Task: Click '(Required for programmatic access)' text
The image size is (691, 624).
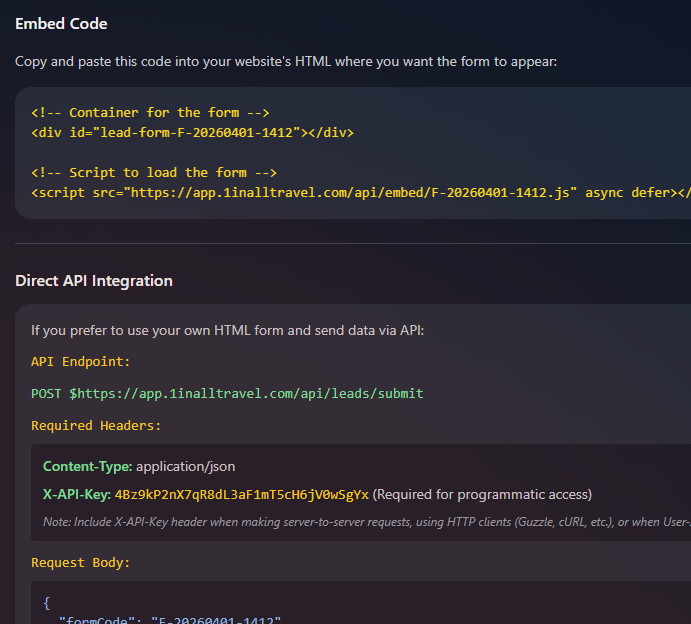Action: point(482,495)
